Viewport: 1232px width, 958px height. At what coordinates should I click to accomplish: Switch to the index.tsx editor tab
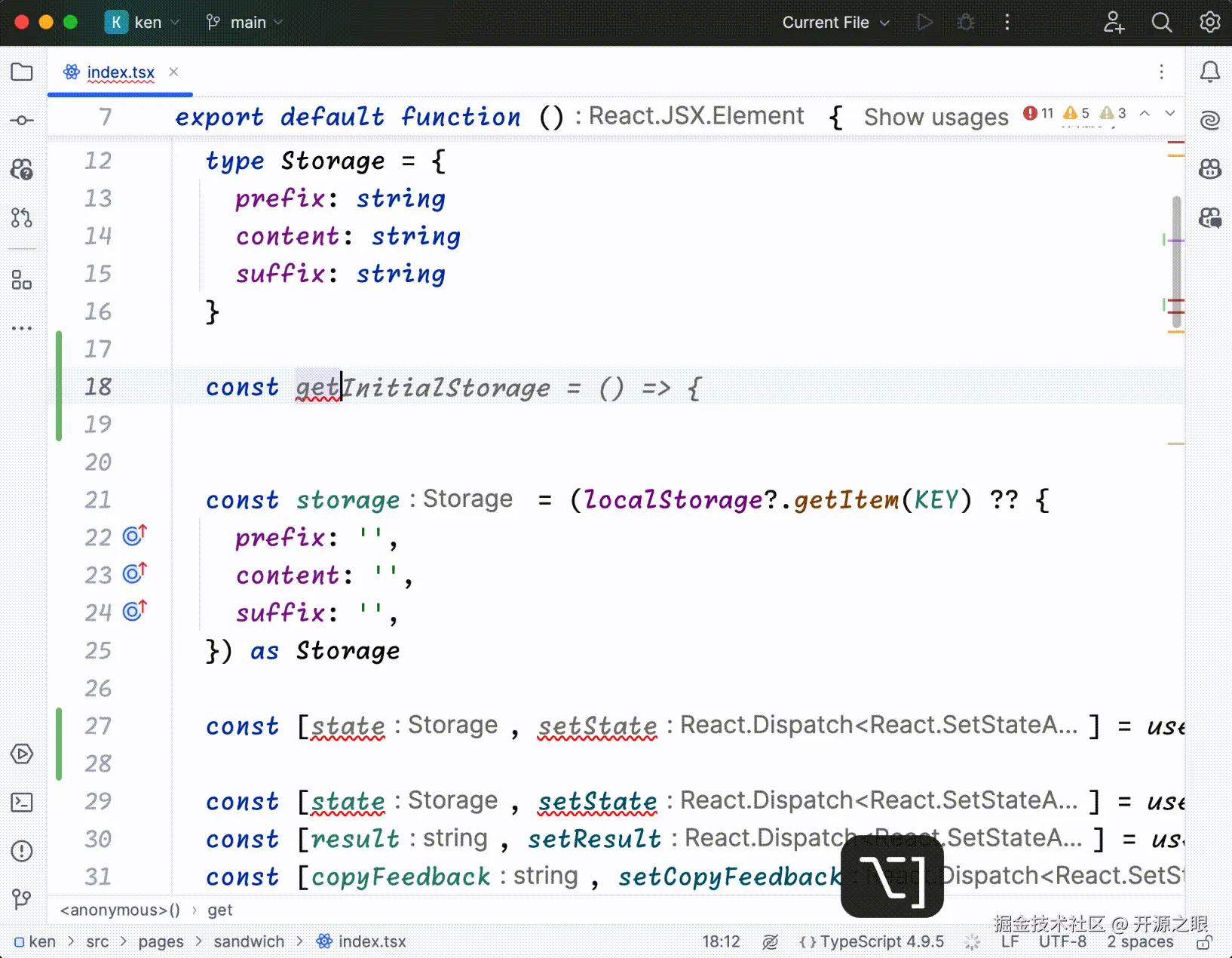coord(121,72)
